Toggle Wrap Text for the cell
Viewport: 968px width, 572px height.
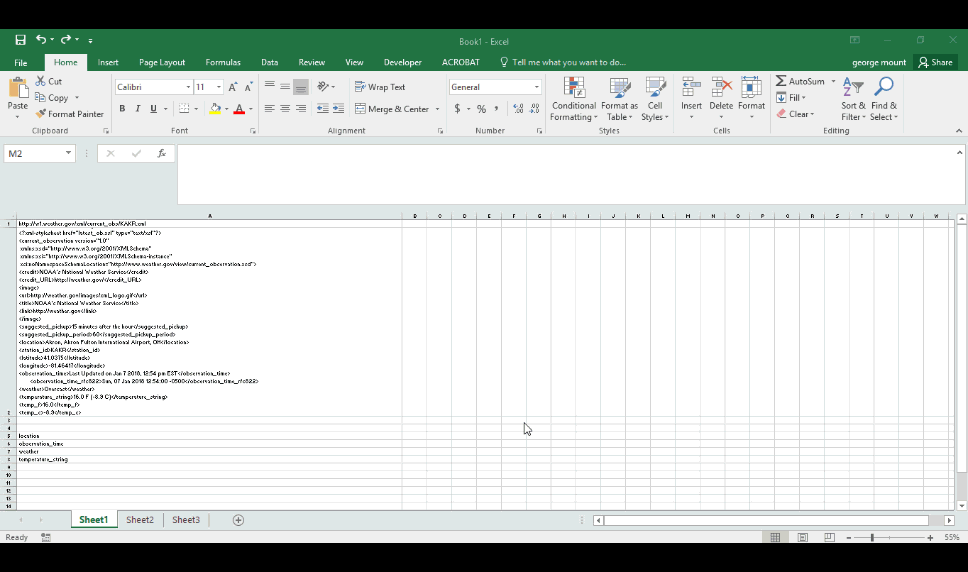click(380, 87)
